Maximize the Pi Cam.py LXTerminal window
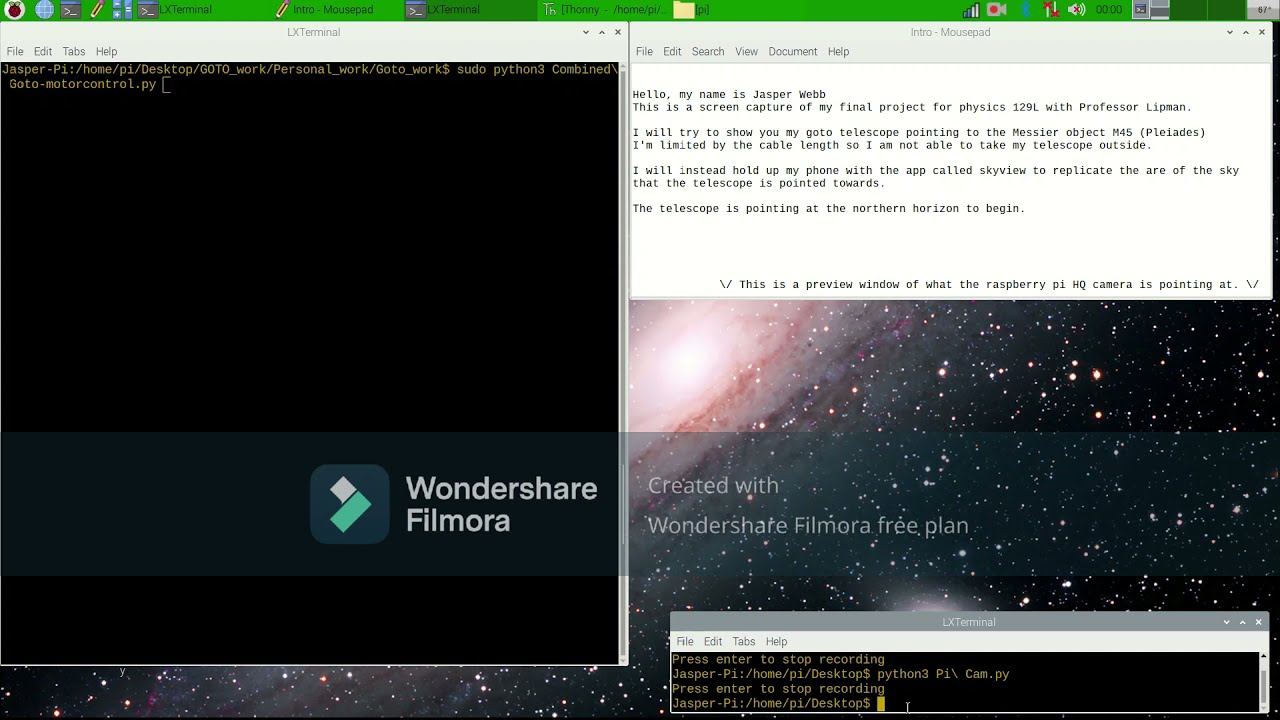This screenshot has height=720, width=1280. pos(1243,622)
